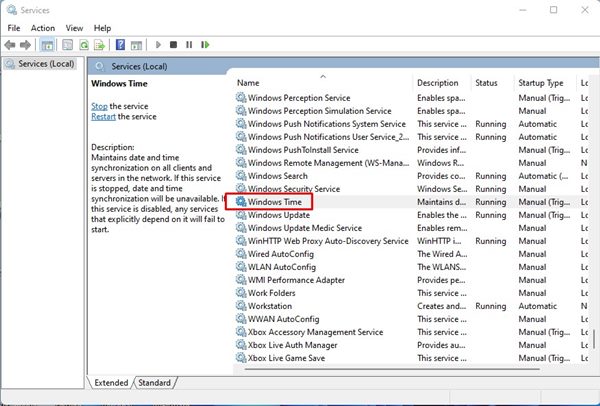Click the Refresh toolbar icon
Screen dimensions: 600x406
point(84,45)
